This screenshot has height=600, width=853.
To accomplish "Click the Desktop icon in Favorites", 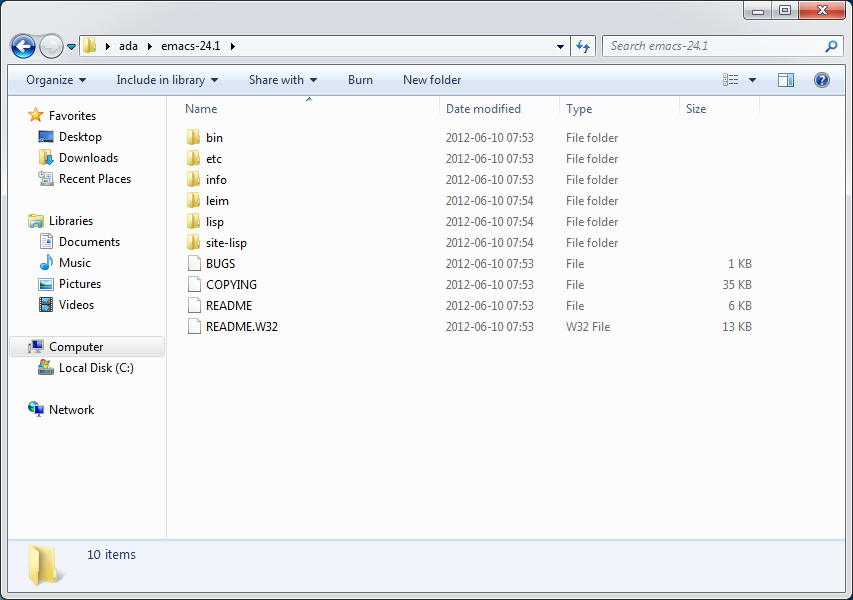I will (x=46, y=137).
